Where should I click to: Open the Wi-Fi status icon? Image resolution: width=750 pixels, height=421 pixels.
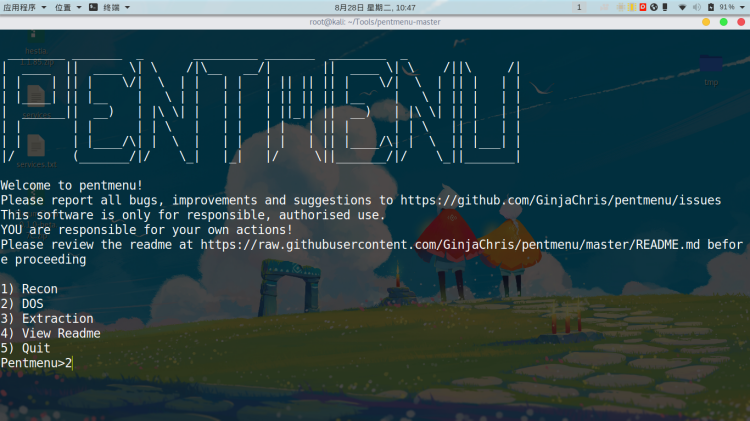pyautogui.click(x=683, y=7)
